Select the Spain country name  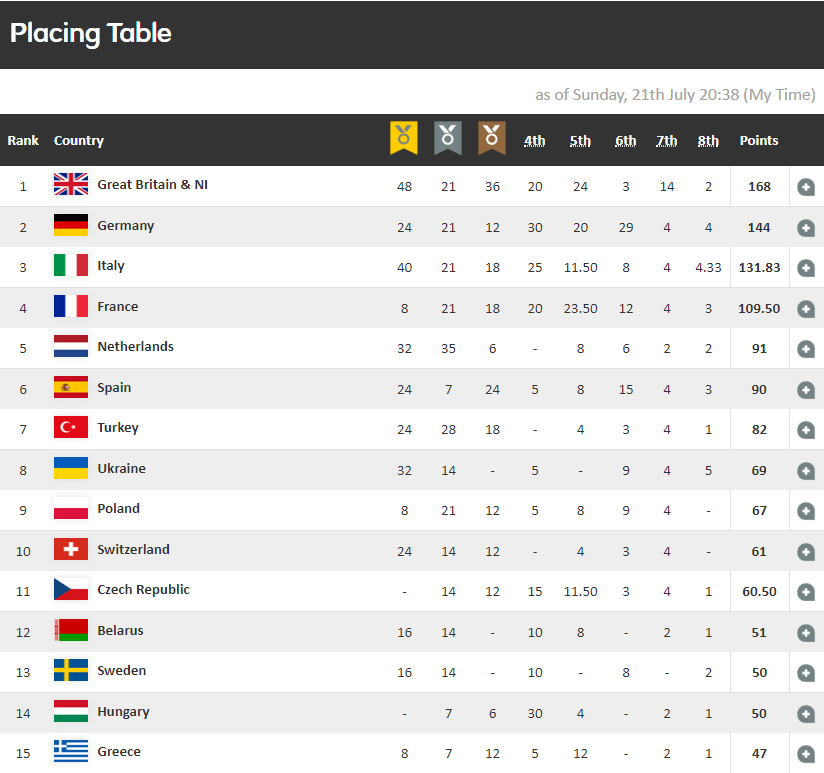114,388
